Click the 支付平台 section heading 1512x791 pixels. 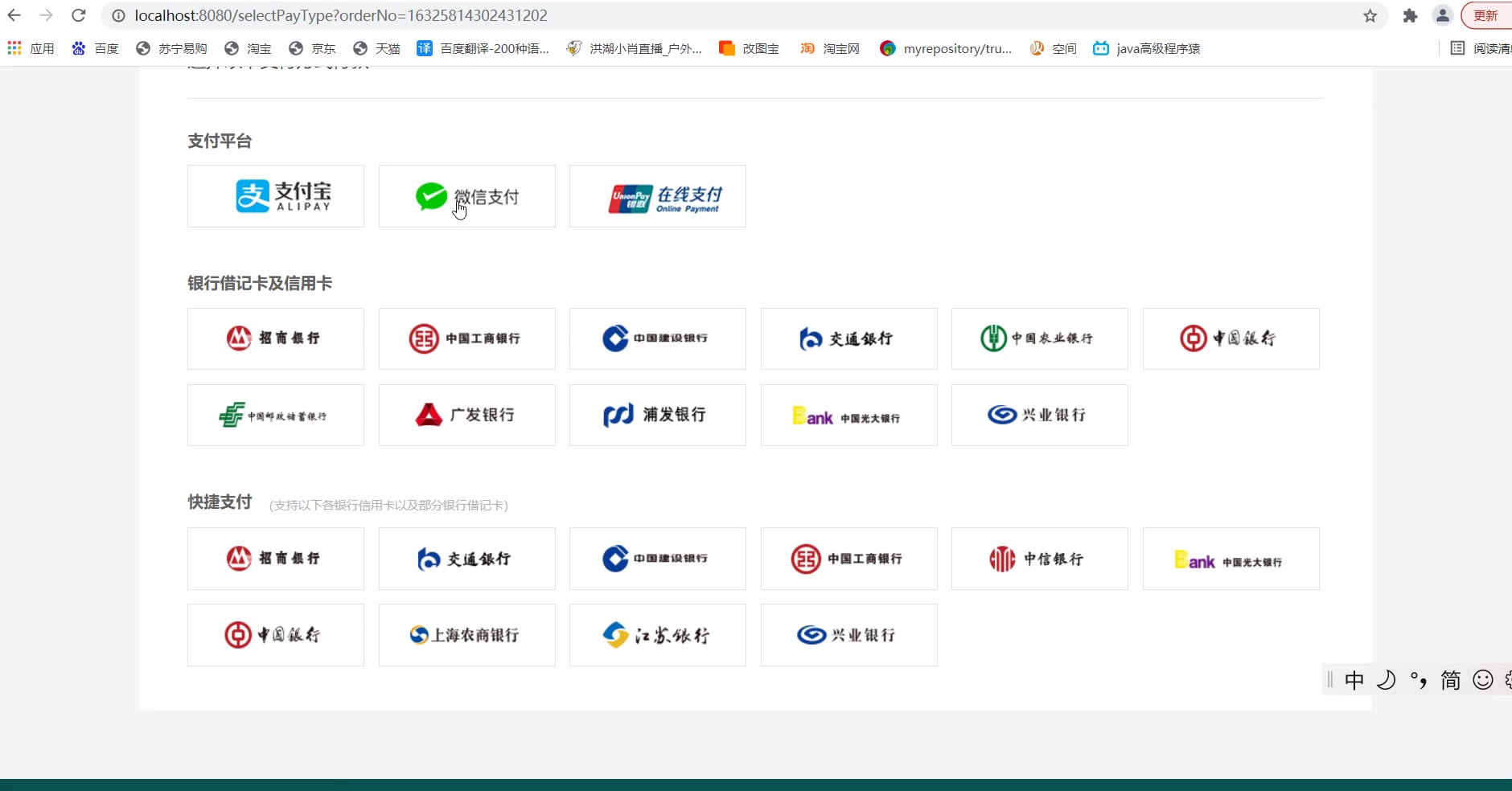(x=220, y=141)
